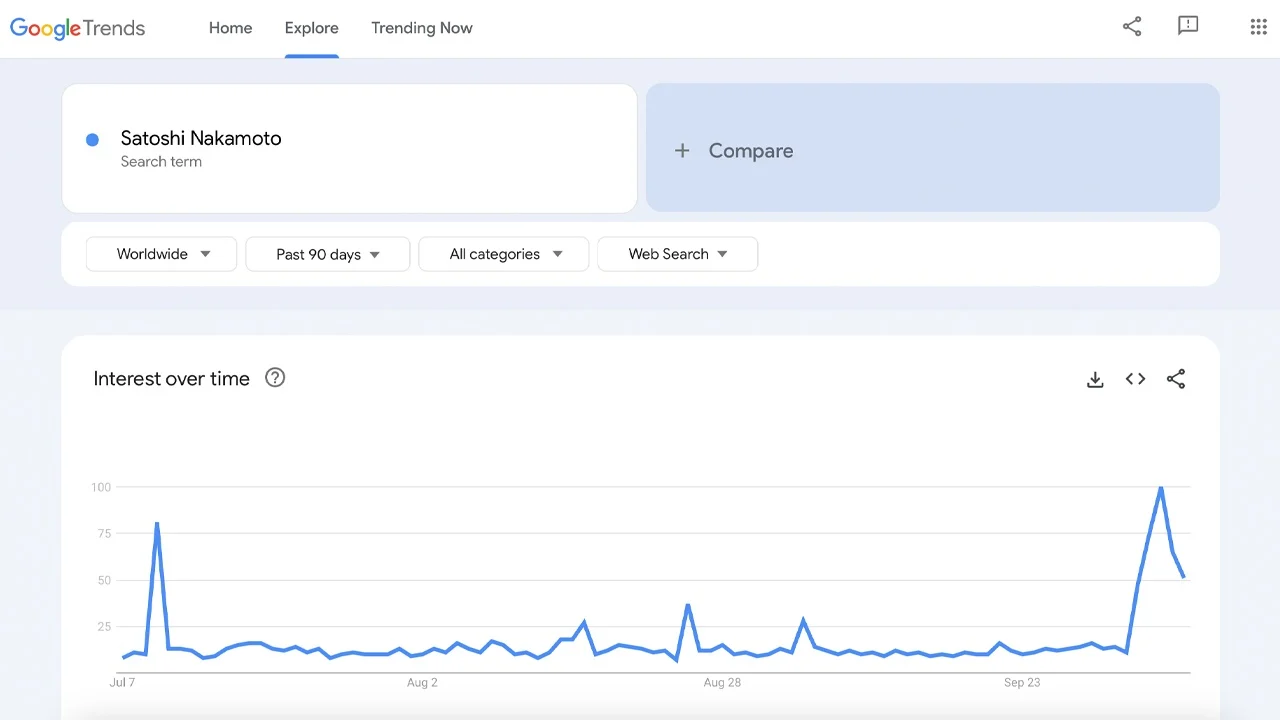
Task: Open help icon beside Interest over time
Action: (x=275, y=378)
